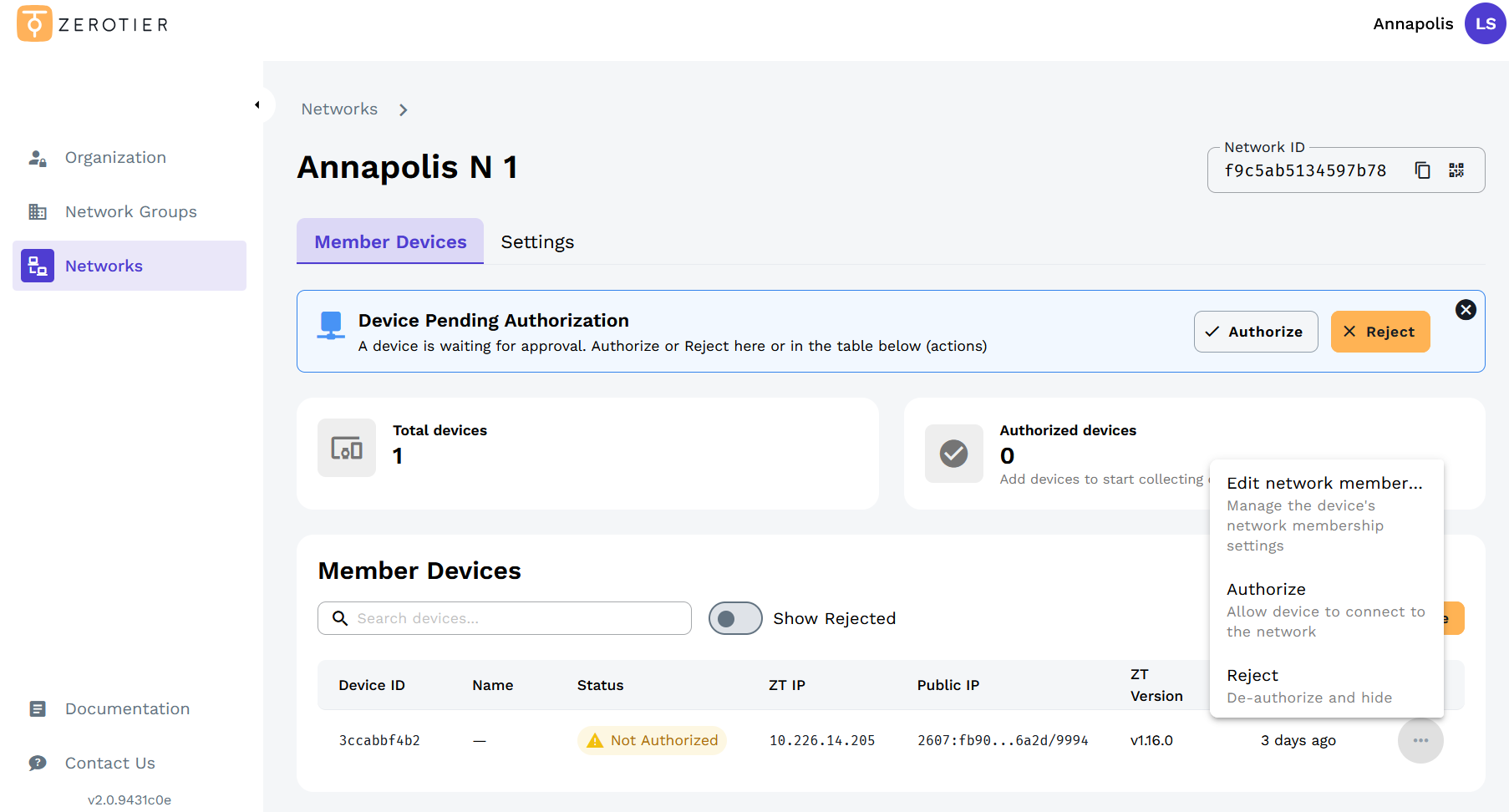Click the ZeroTier logo icon
Image resolution: width=1509 pixels, height=812 pixels.
click(34, 24)
